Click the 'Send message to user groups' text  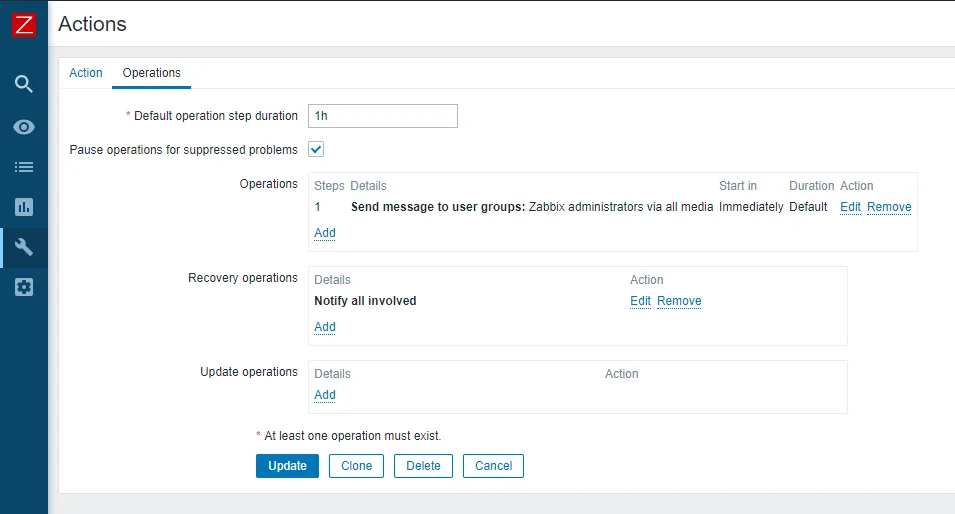point(437,207)
